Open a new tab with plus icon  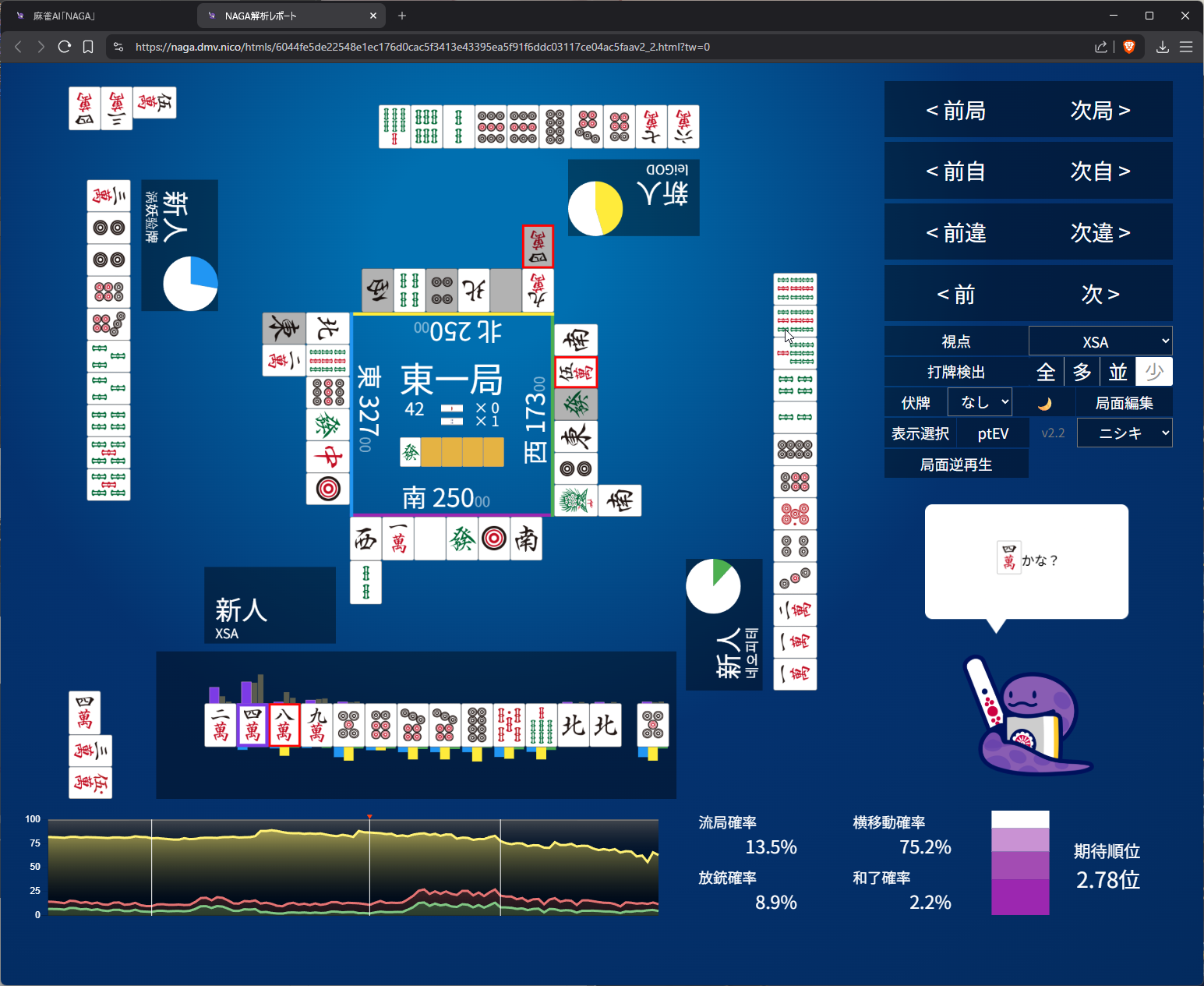tap(402, 16)
